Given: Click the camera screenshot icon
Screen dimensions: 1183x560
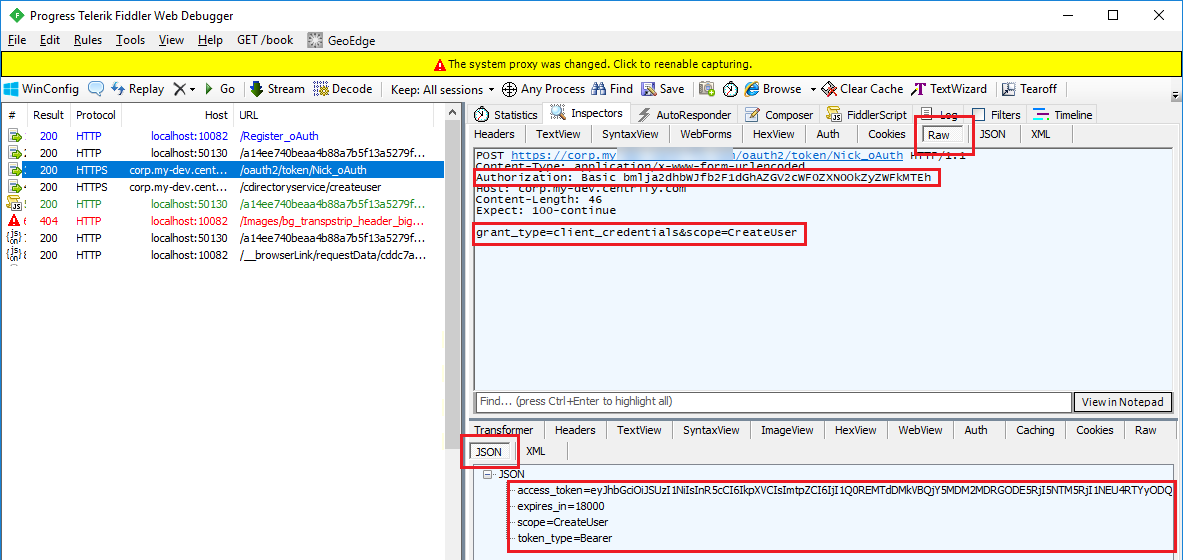Looking at the screenshot, I should [x=707, y=89].
